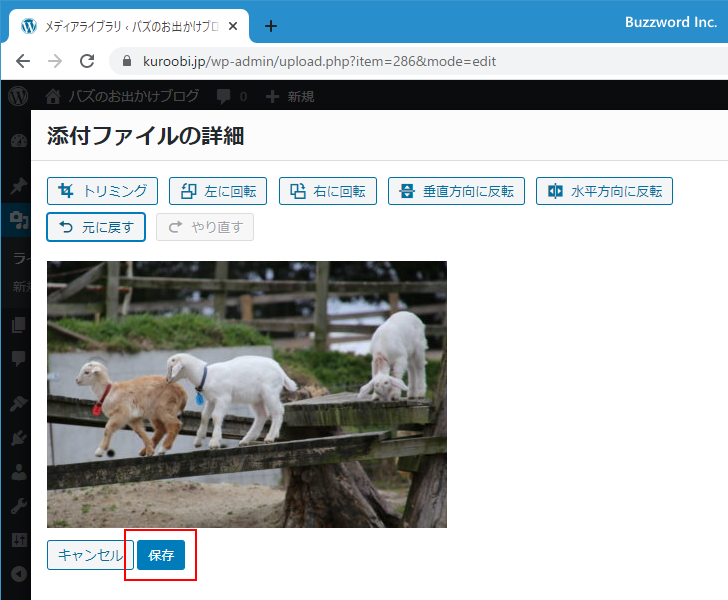Viewport: 728px width, 600px height.
Task: Open the Posts pin icon in the sidebar
Action: (x=18, y=185)
